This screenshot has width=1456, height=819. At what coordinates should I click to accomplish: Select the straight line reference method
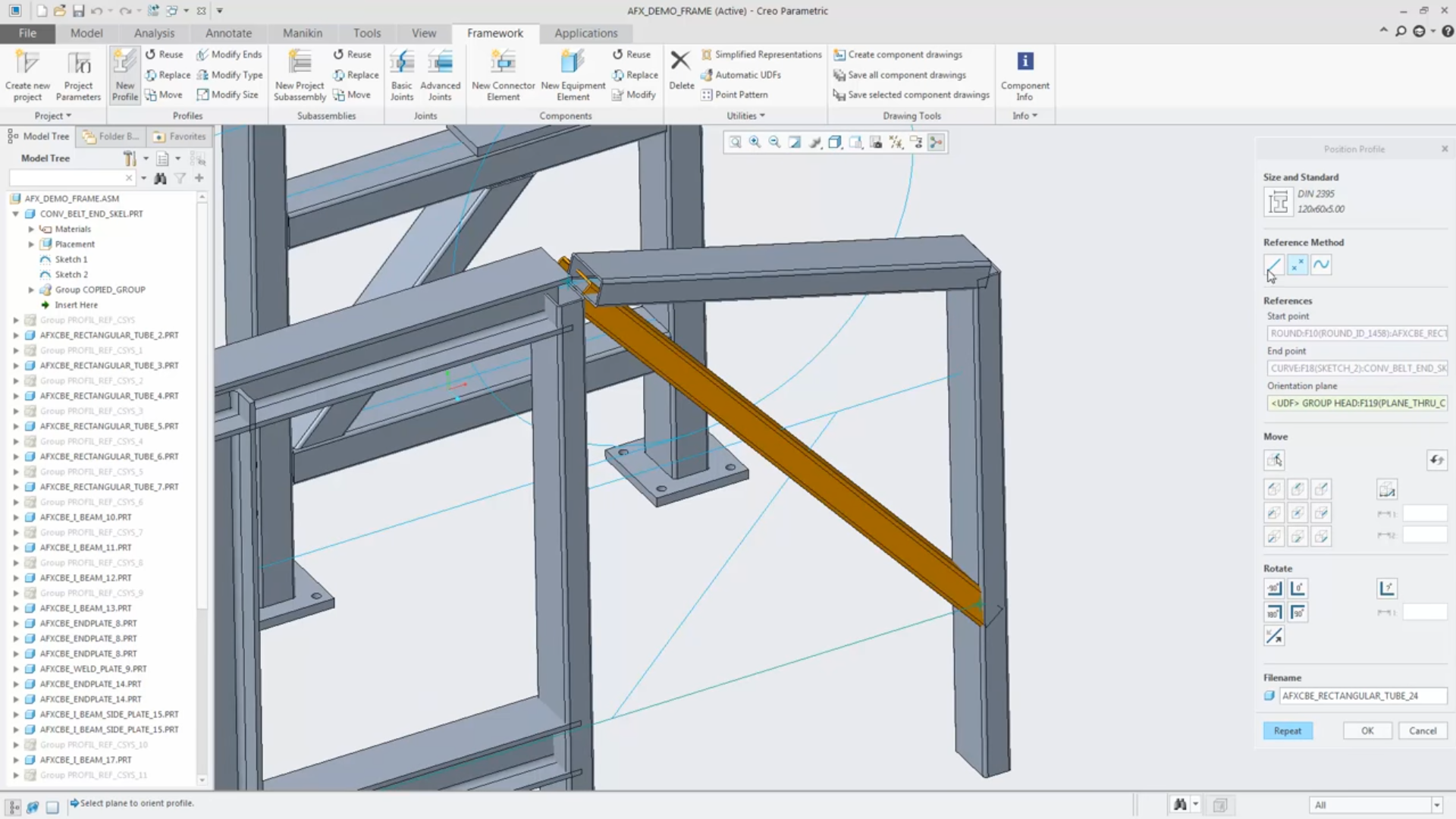[x=1274, y=265]
